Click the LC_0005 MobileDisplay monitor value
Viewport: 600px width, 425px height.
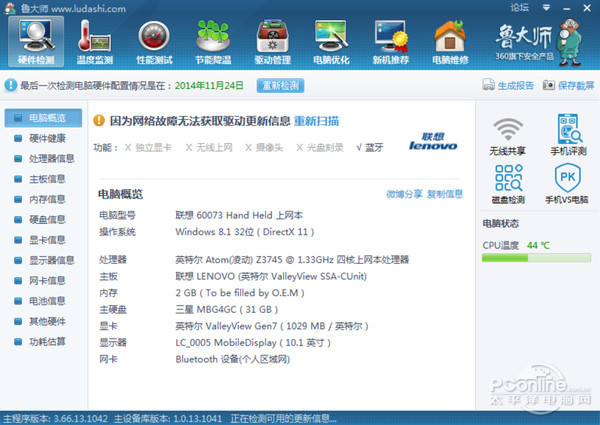(x=253, y=342)
